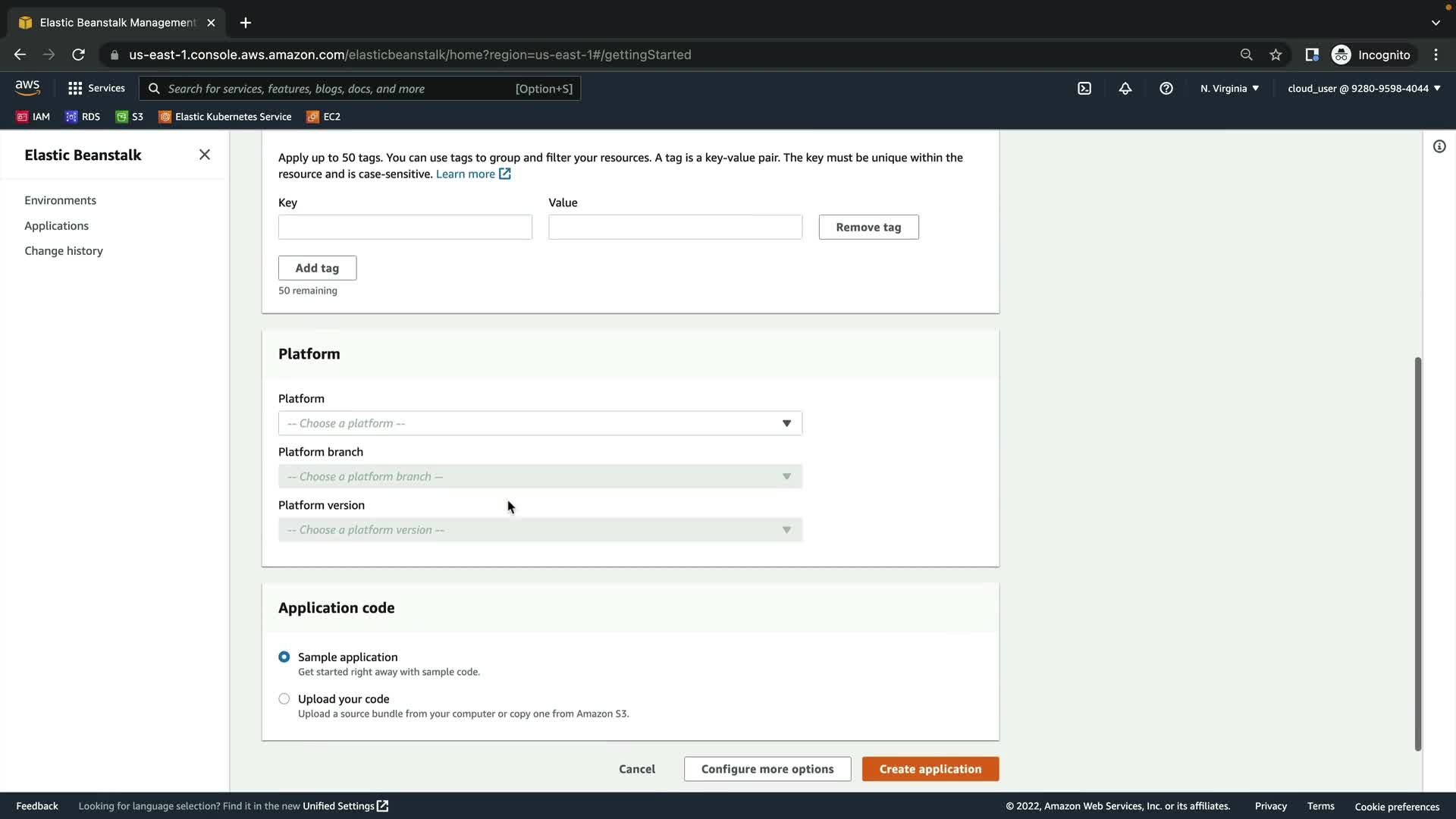Image resolution: width=1456 pixels, height=819 pixels.
Task: Open the info panel icon at right
Action: [1439, 146]
